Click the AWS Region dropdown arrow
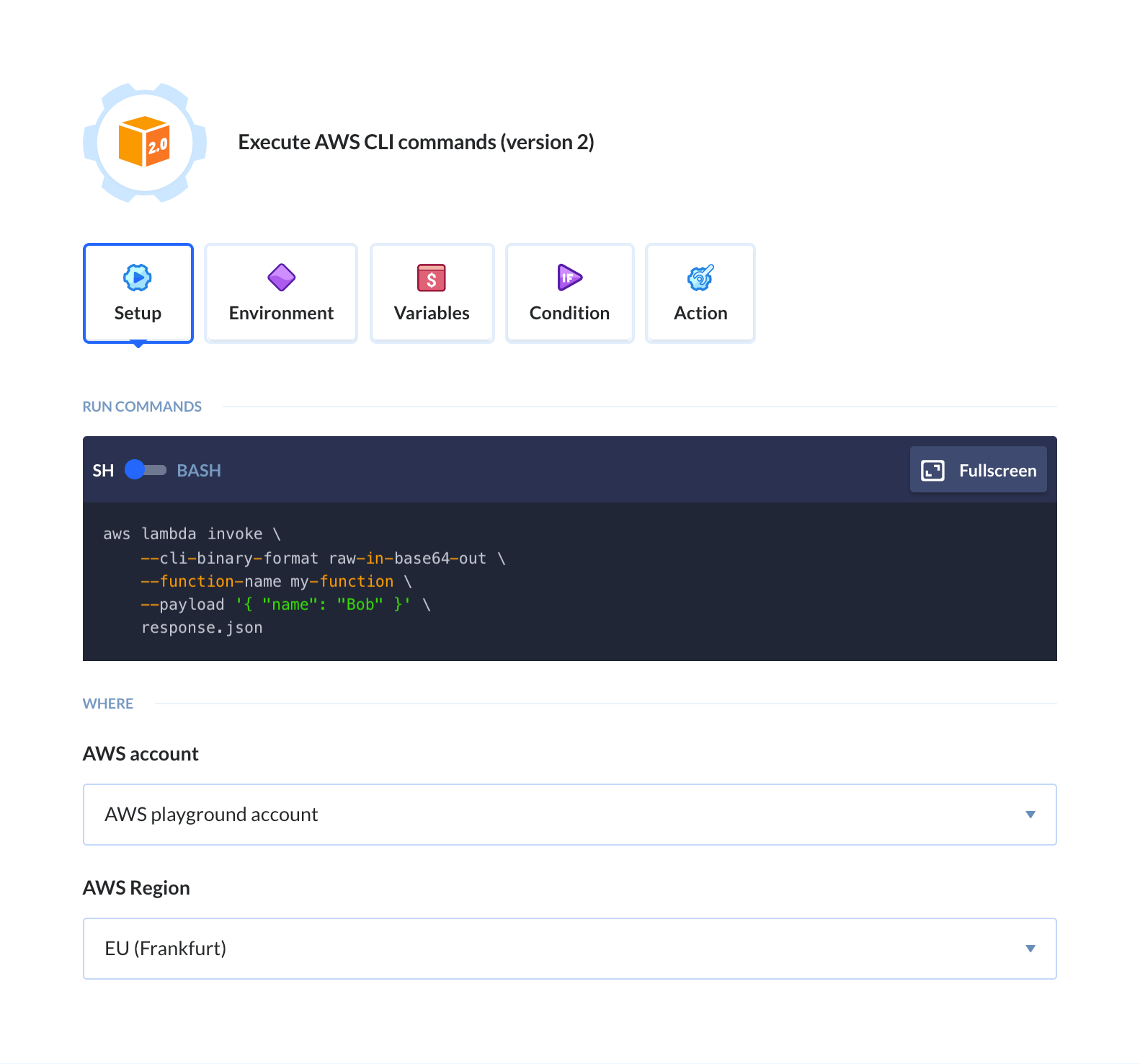 [x=1030, y=949]
